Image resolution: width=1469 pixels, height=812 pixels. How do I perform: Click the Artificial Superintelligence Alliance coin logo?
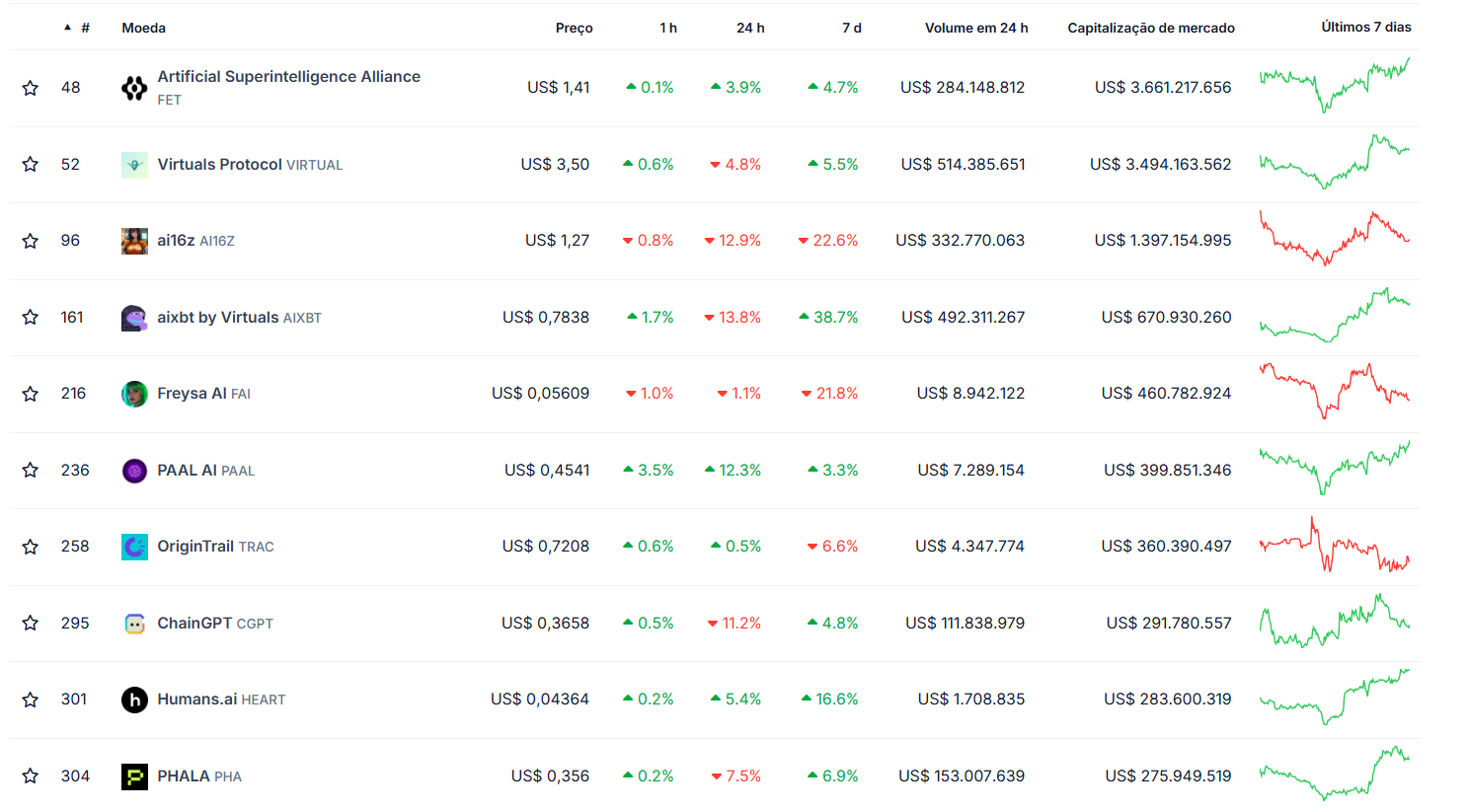134,89
